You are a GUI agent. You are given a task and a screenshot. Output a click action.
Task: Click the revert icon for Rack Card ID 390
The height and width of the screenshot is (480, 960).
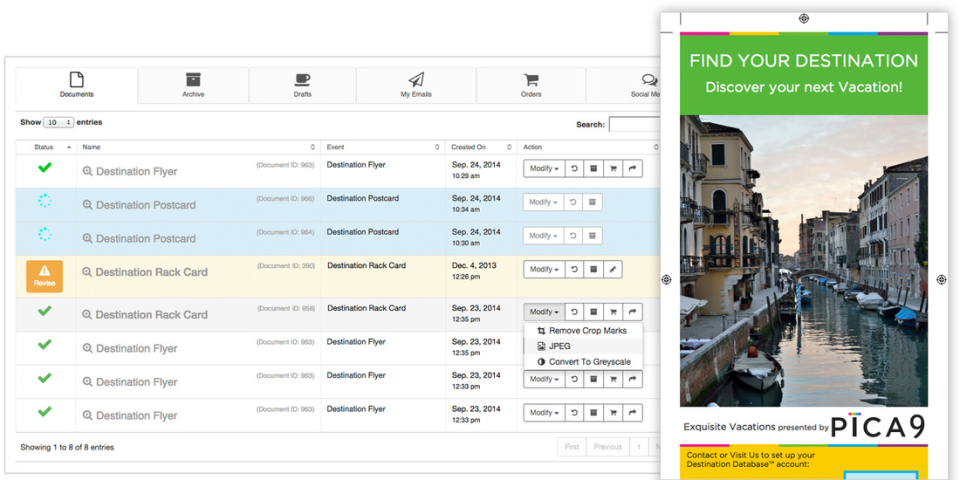coord(574,269)
